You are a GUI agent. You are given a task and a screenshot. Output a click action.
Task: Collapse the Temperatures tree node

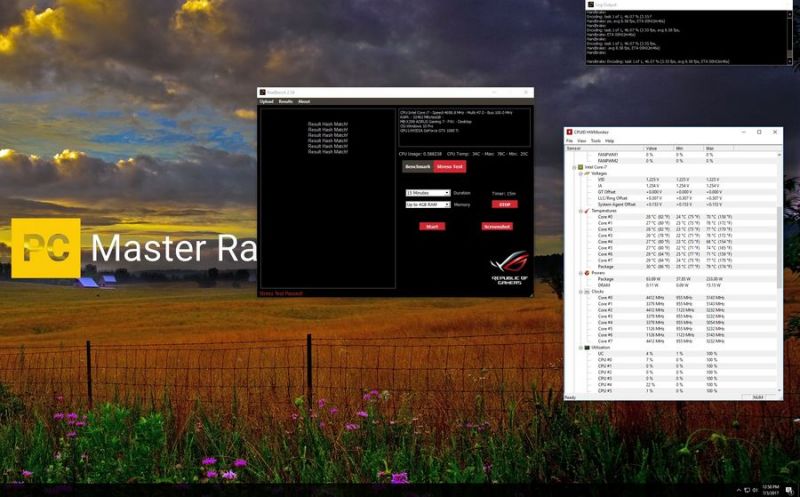pos(580,211)
